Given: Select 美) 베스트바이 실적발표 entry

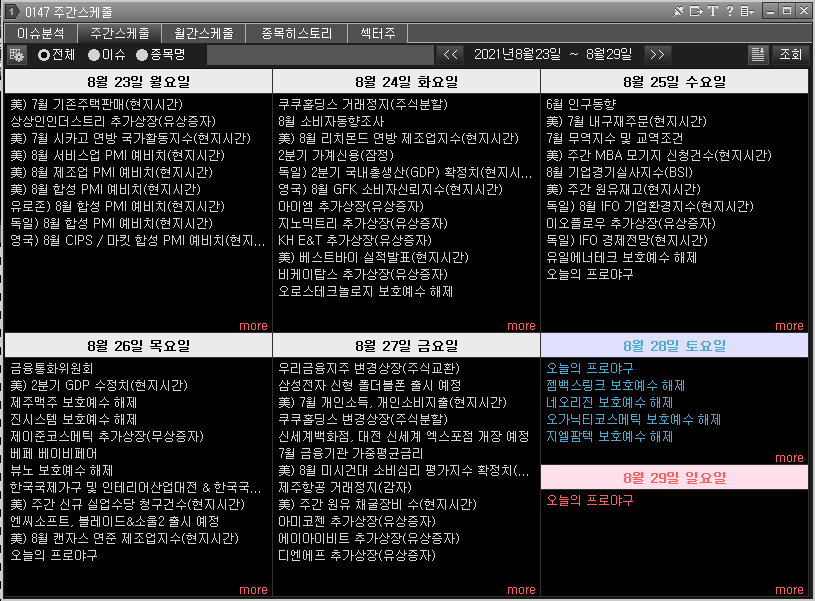Looking at the screenshot, I should (373, 257).
